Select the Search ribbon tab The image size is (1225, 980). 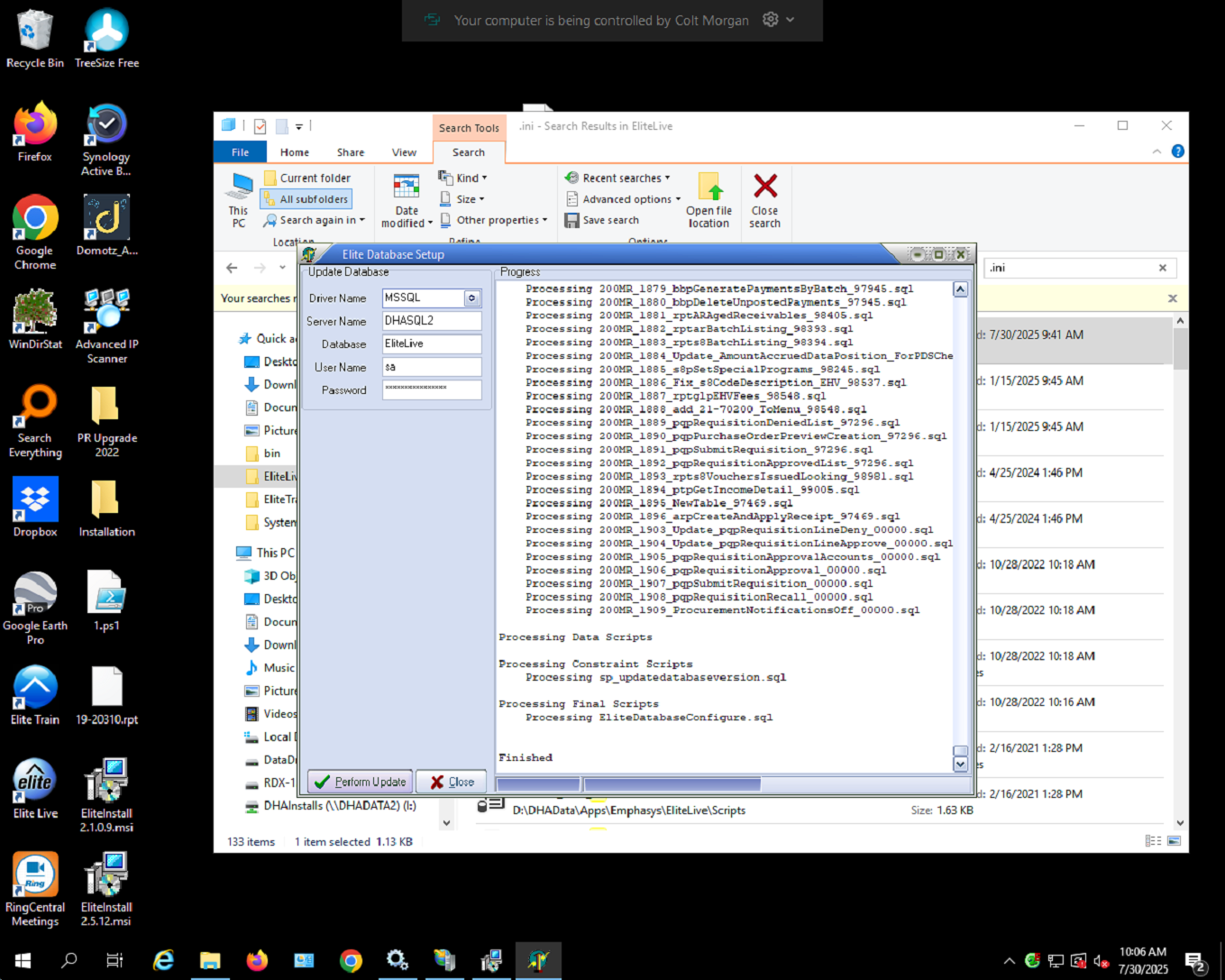pyautogui.click(x=469, y=152)
